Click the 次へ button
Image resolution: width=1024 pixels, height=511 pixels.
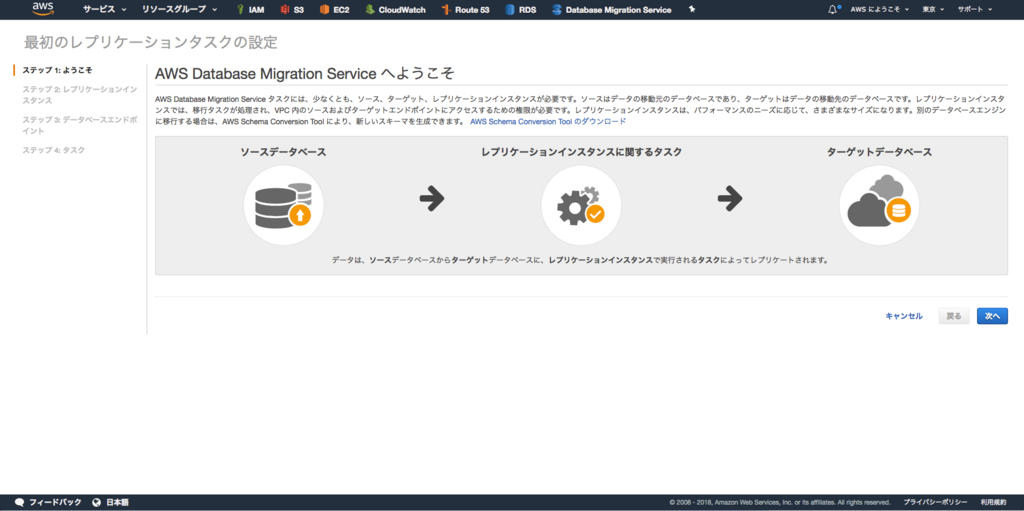[993, 316]
